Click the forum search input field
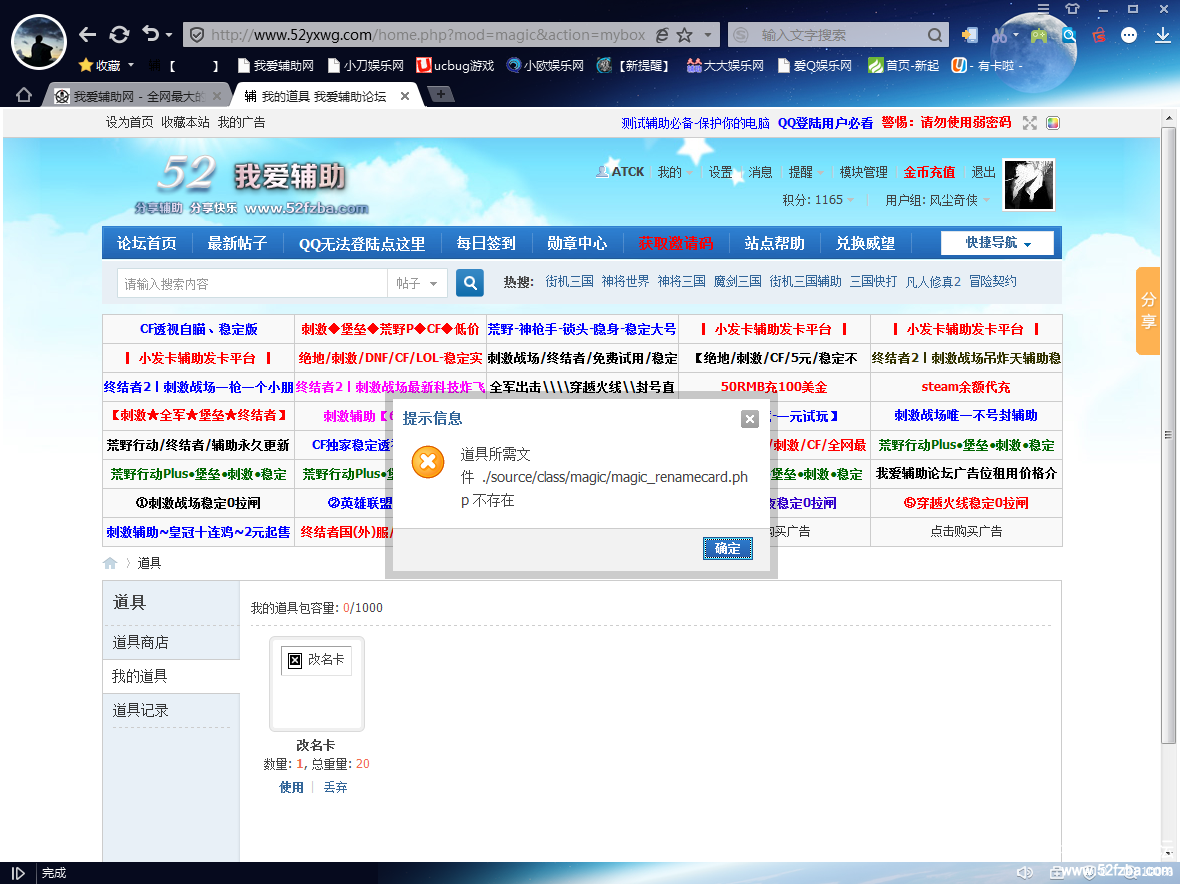Viewport: 1180px width, 884px height. 252,283
